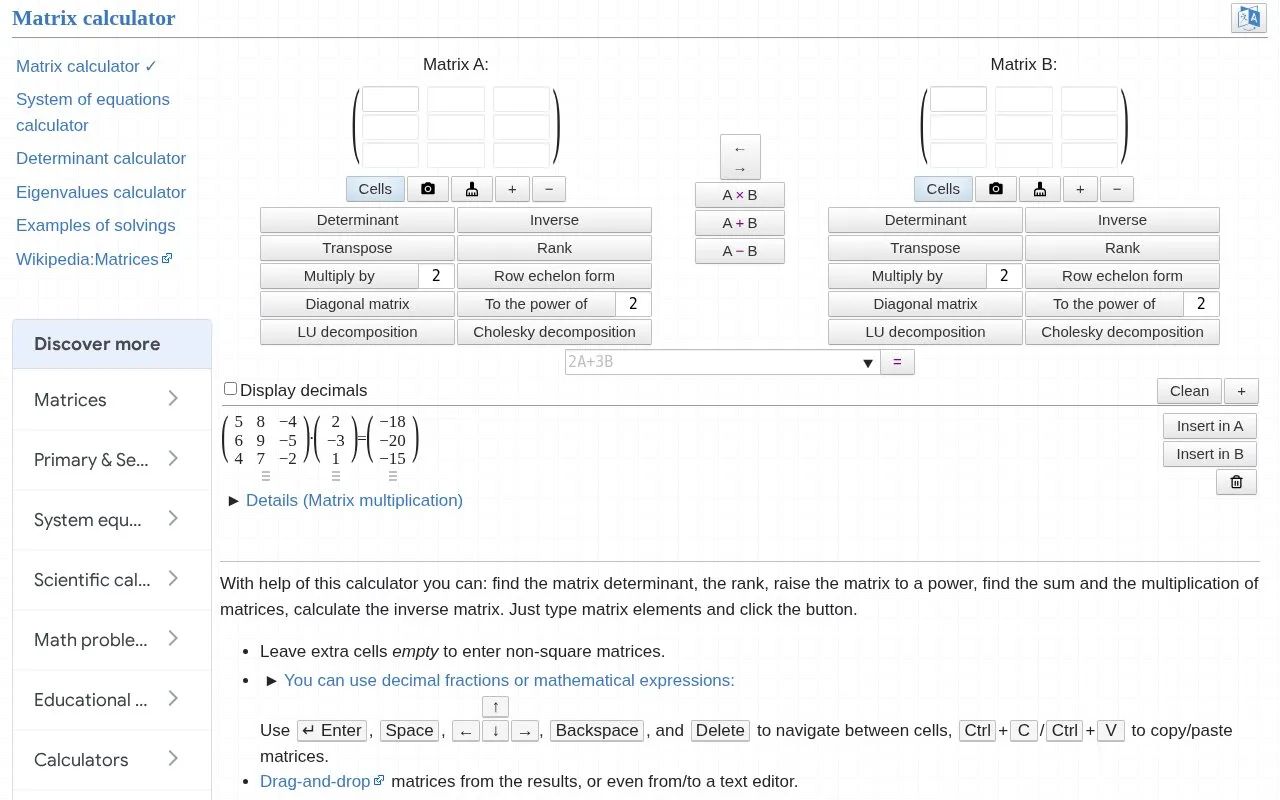This screenshot has width=1280, height=800.
Task: Click Matrix B minus button
Action: (1117, 189)
